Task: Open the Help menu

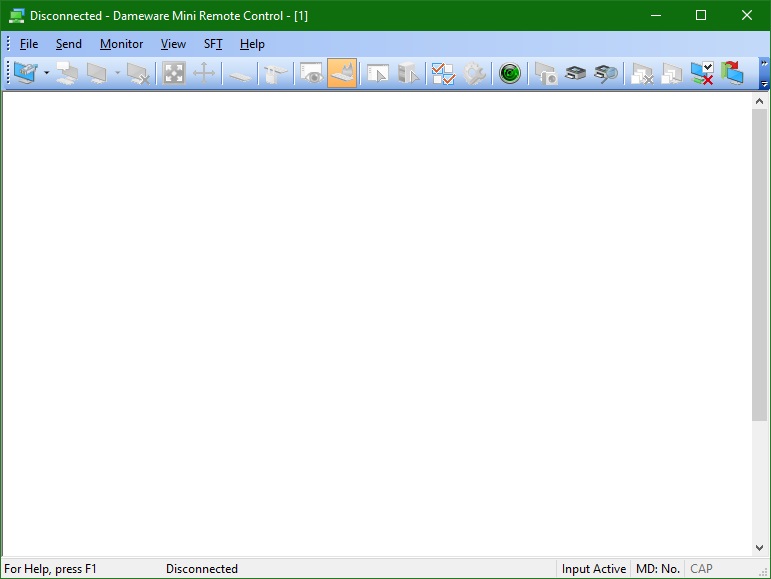Action: coord(252,44)
